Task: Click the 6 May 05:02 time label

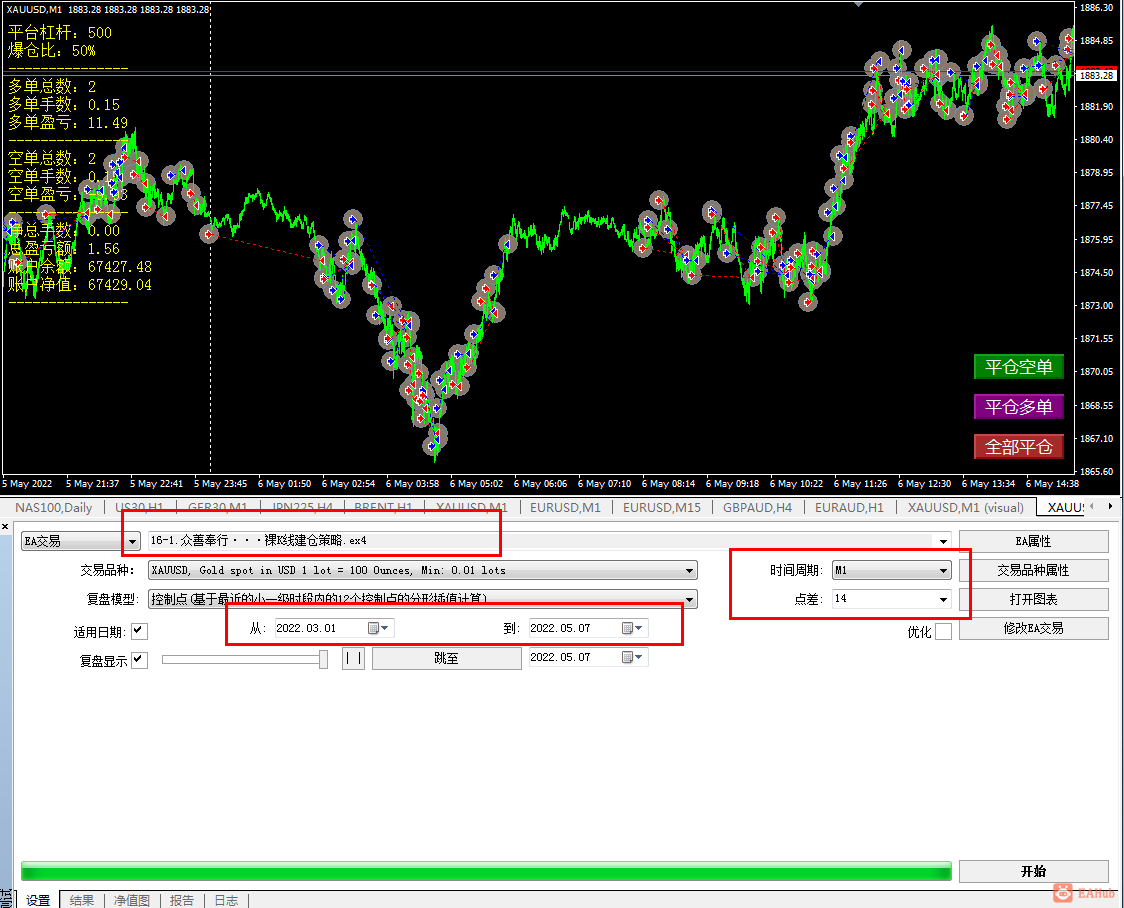Action: tap(476, 484)
